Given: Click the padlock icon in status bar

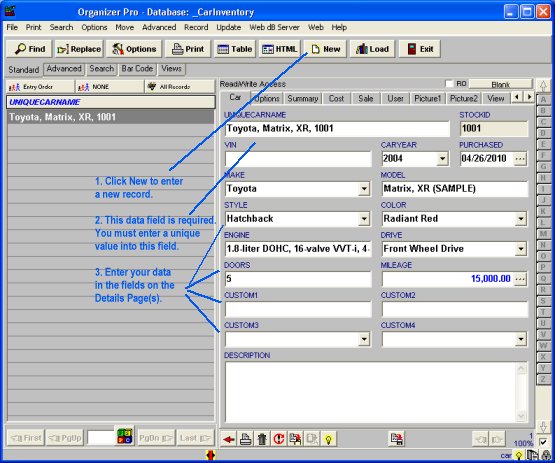Looking at the screenshot, I should click(x=547, y=456).
